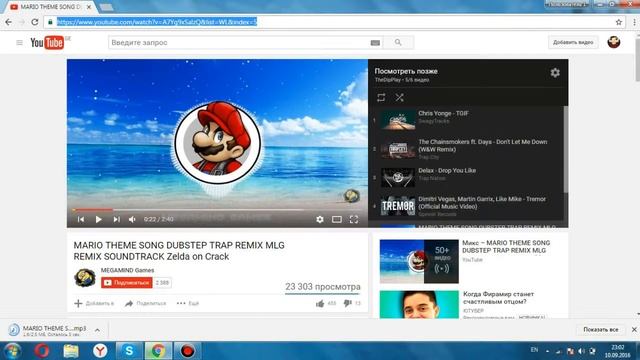Screen dimensions: 640x360
Task: Mute the video volume speaker icon
Action: tap(132, 219)
